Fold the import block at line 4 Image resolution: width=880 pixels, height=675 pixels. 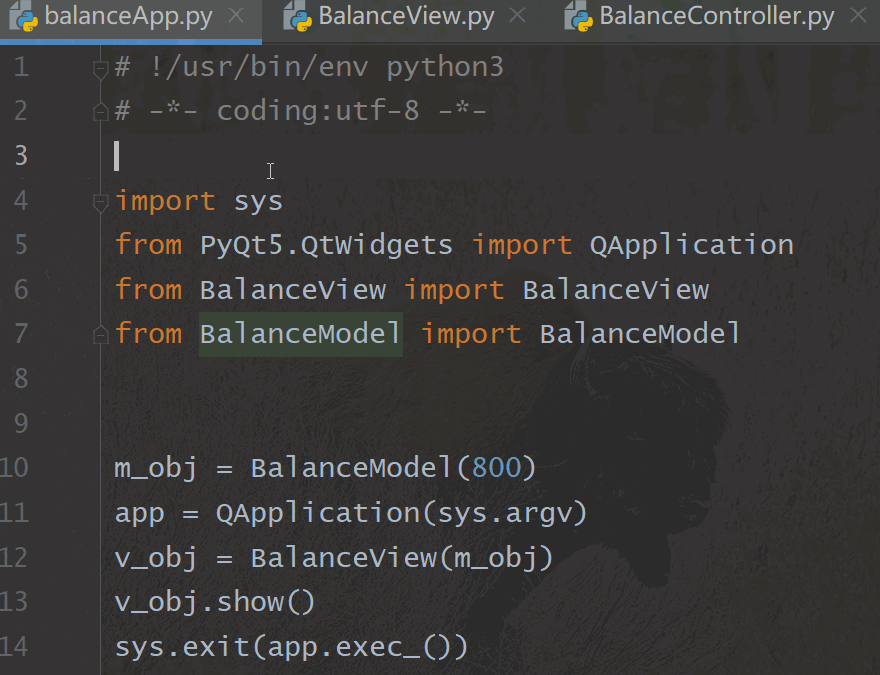(x=100, y=202)
